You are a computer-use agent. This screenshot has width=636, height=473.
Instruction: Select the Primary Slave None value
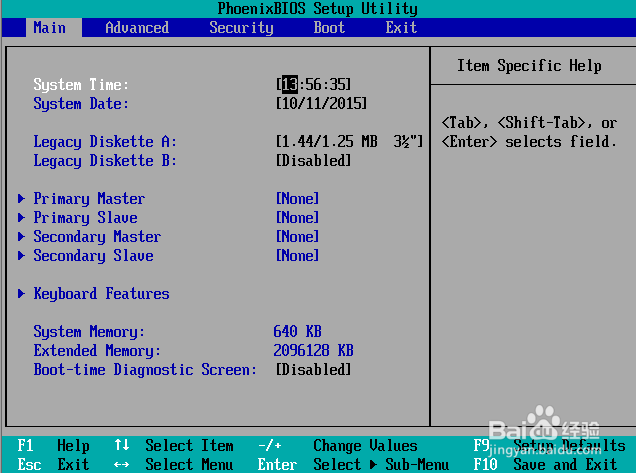[297, 217]
